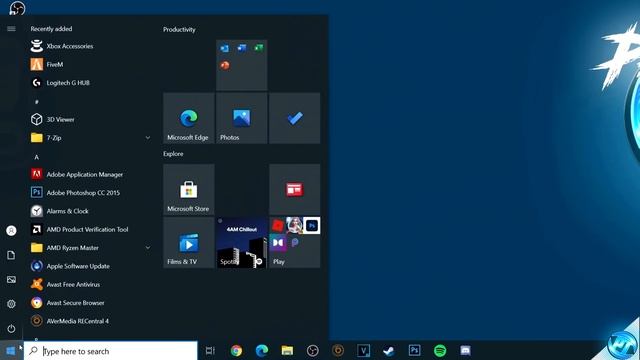
Task: Open the AMD Ryzen Master folder entry
Action: coord(90,248)
